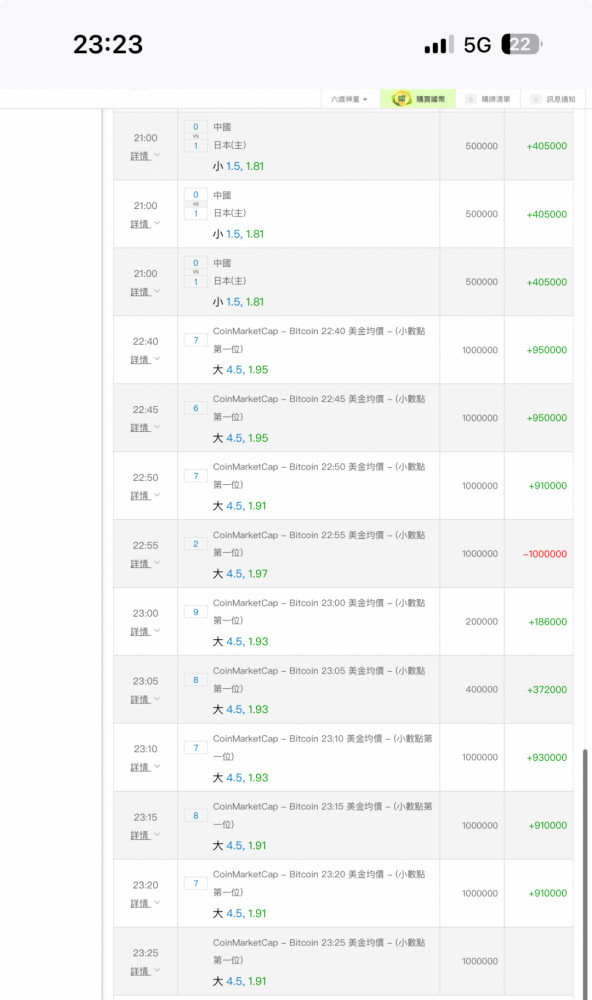Click the battery indicator showing 22

521,44
